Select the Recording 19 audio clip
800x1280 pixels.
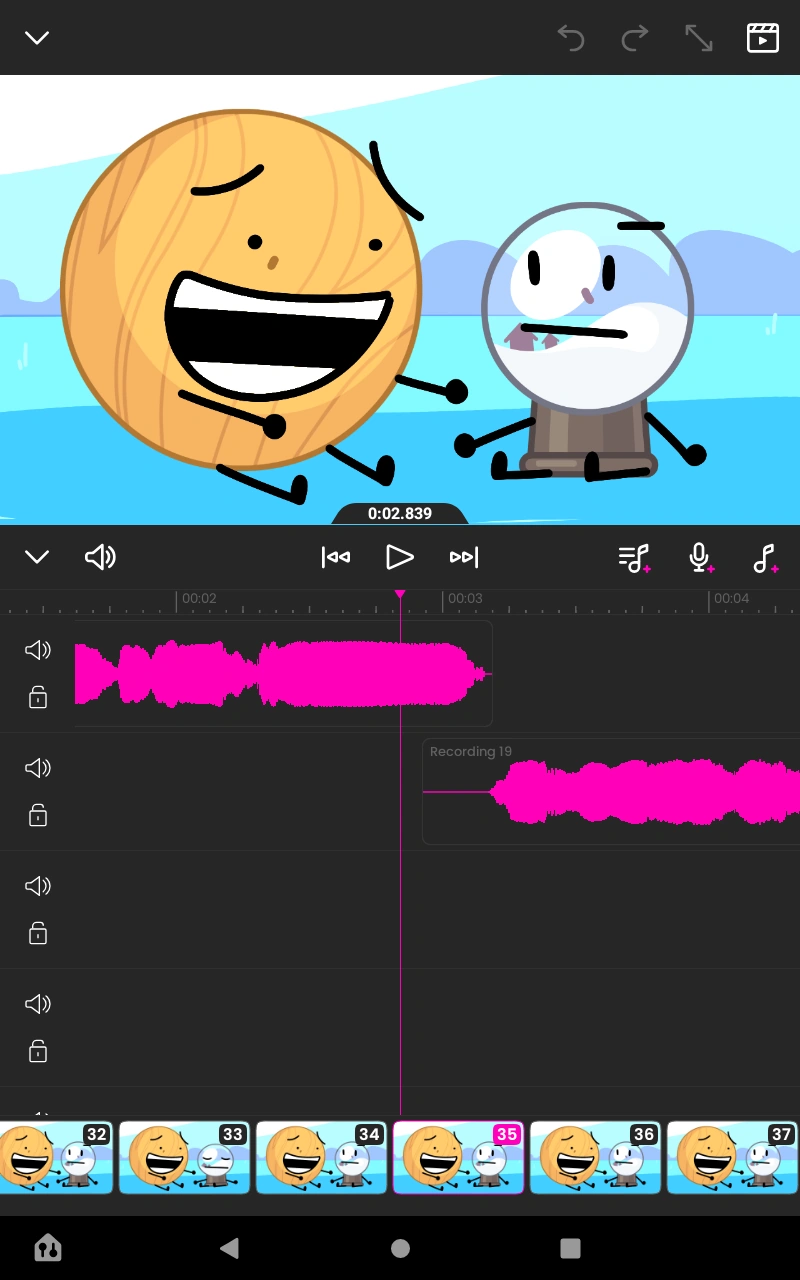611,792
